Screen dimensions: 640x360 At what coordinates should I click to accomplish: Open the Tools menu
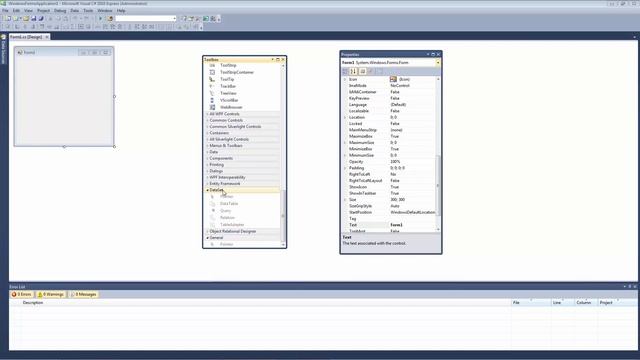pos(88,11)
